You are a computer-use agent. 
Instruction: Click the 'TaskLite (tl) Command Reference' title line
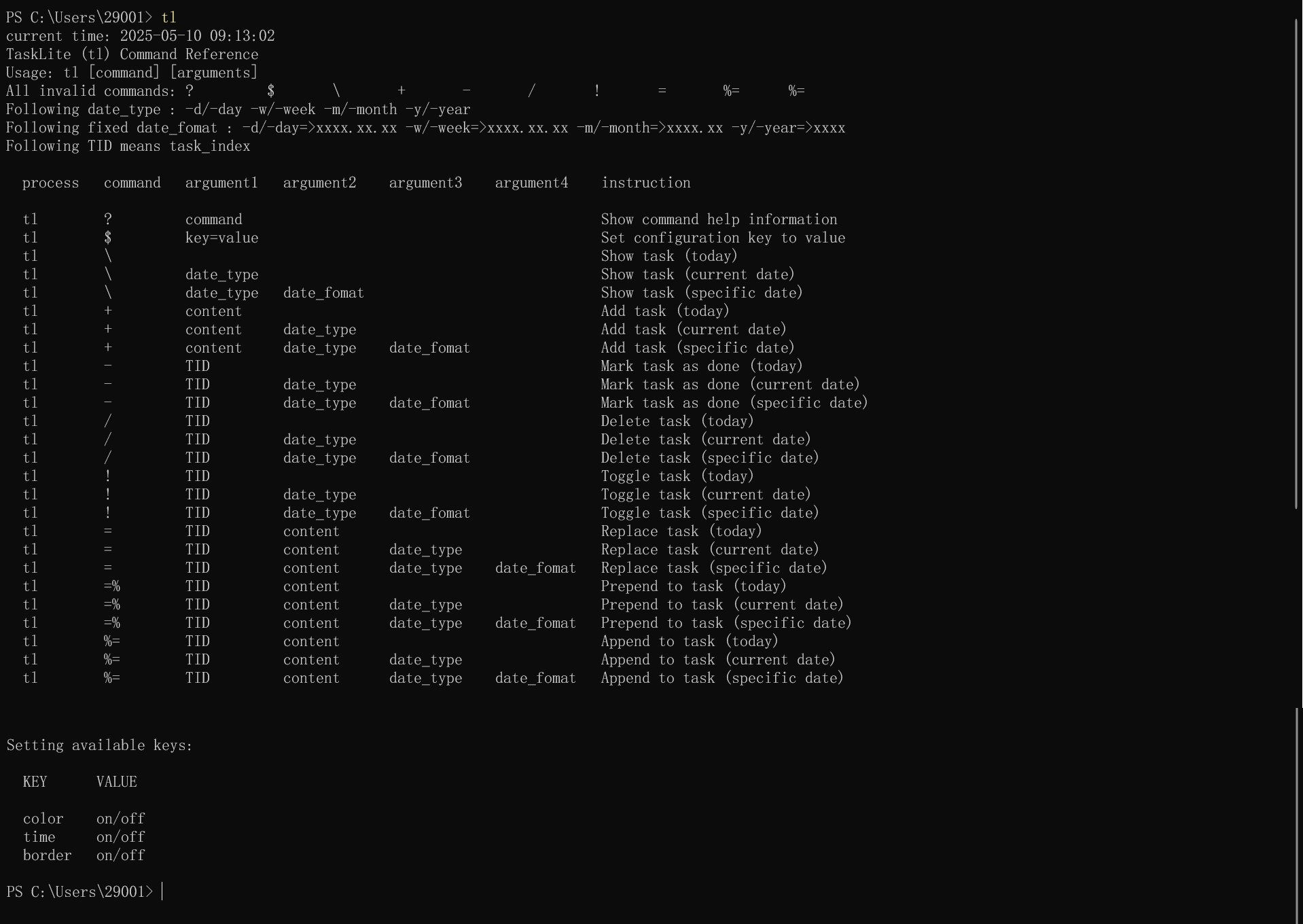tap(132, 54)
